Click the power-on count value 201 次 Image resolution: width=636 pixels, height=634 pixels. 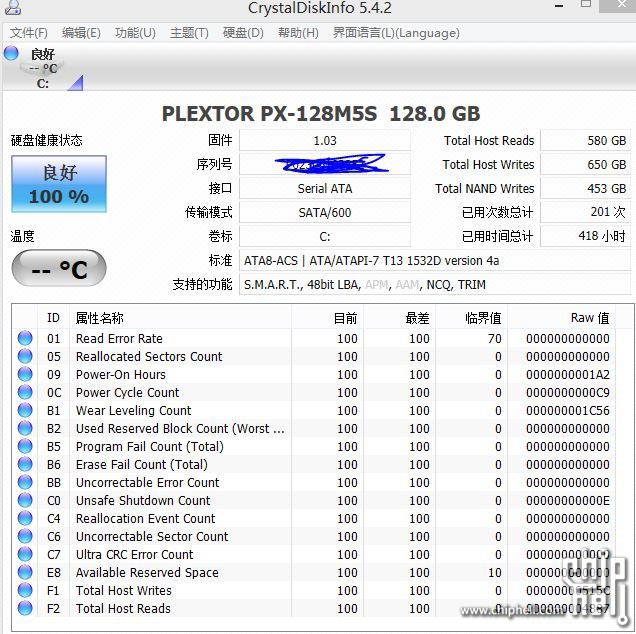point(585,213)
